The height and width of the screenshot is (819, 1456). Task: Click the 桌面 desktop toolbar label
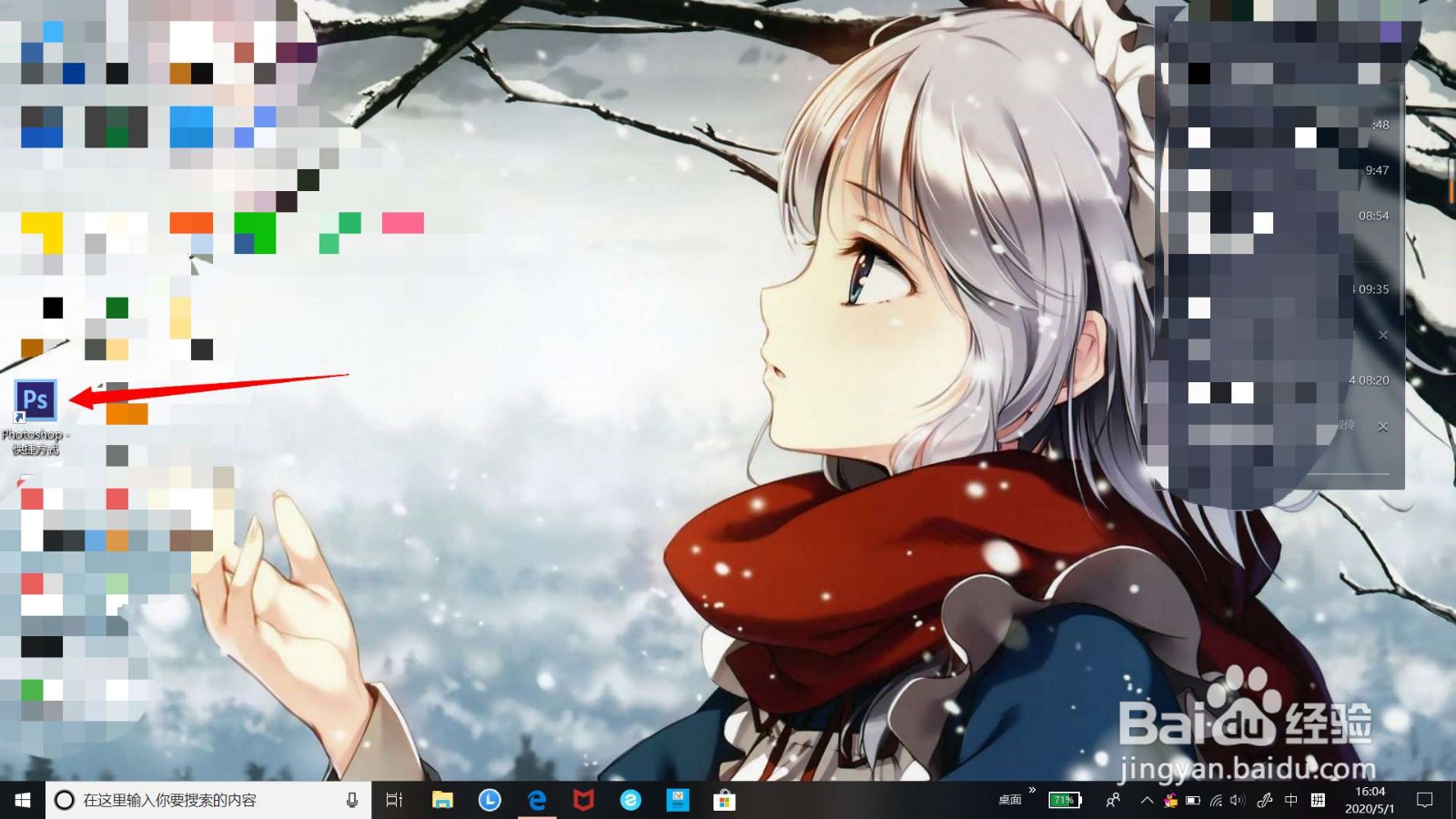[1010, 800]
